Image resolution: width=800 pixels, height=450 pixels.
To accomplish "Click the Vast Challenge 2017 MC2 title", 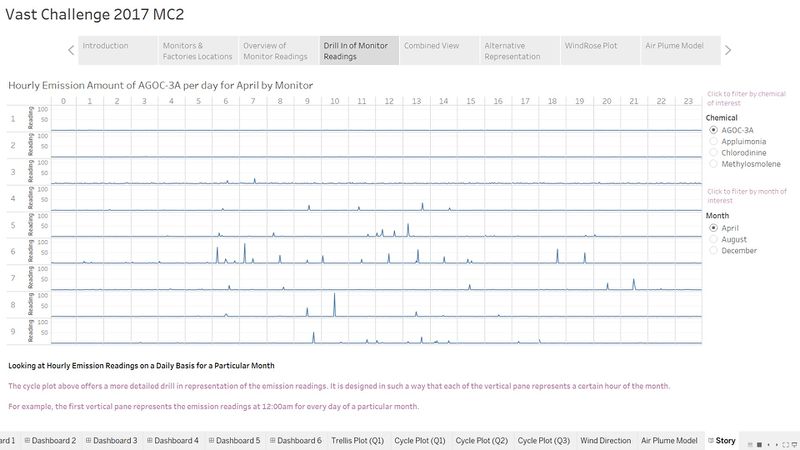I will (95, 14).
